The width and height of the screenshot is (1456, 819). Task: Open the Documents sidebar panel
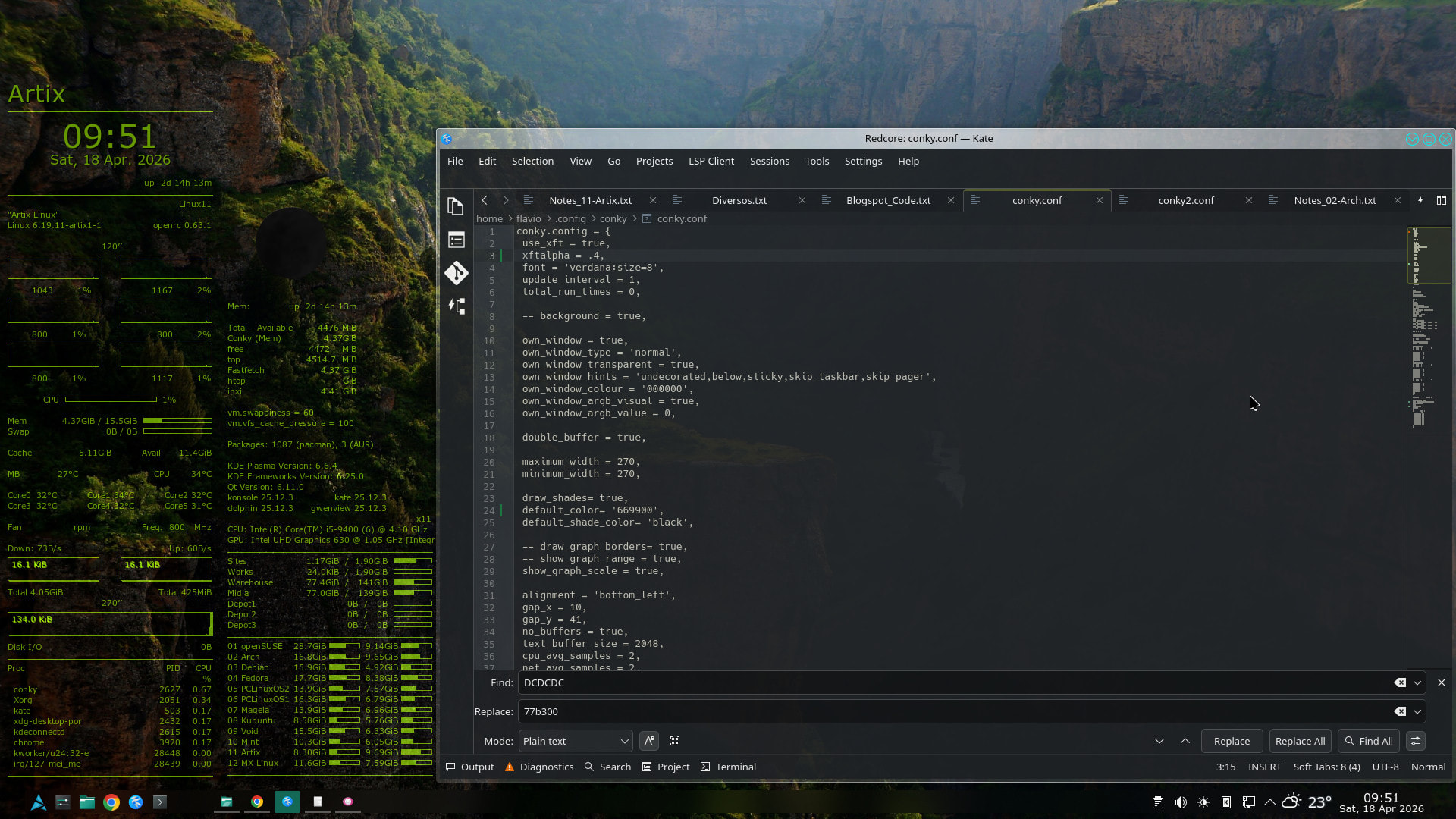coord(456,206)
